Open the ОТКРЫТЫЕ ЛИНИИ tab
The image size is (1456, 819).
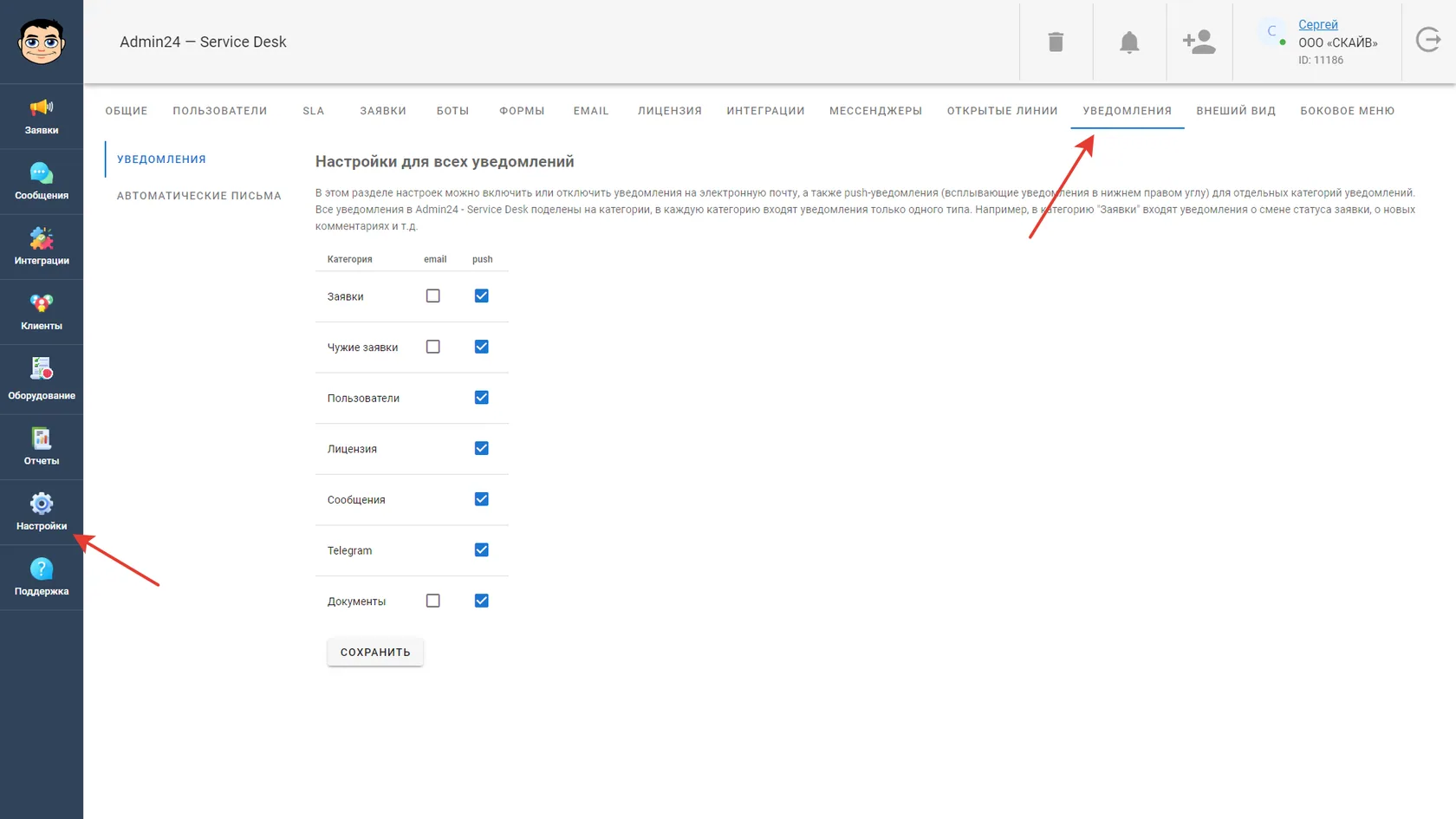point(1003,111)
